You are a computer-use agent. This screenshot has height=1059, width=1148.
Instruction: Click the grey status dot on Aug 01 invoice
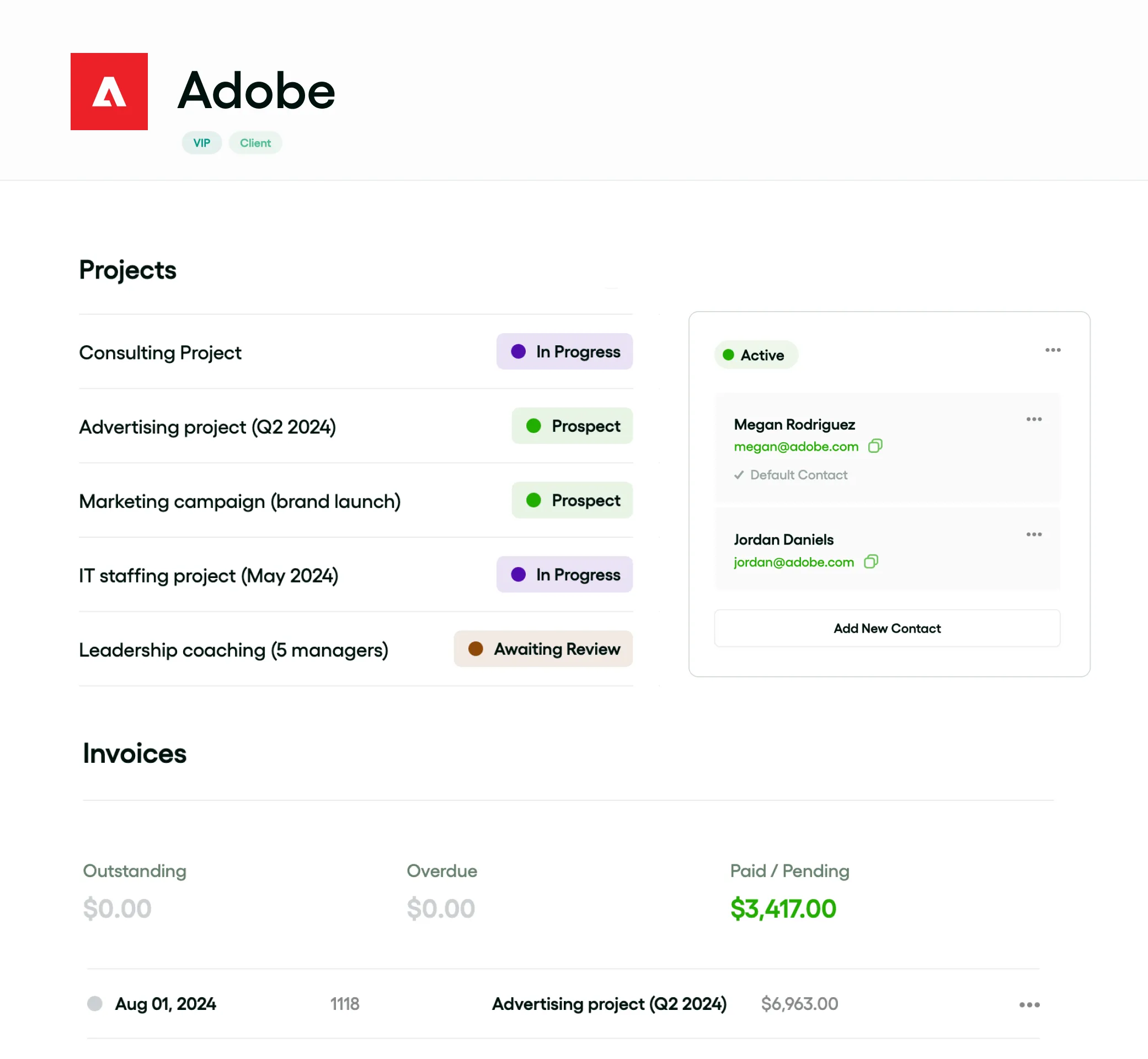pyautogui.click(x=94, y=1003)
